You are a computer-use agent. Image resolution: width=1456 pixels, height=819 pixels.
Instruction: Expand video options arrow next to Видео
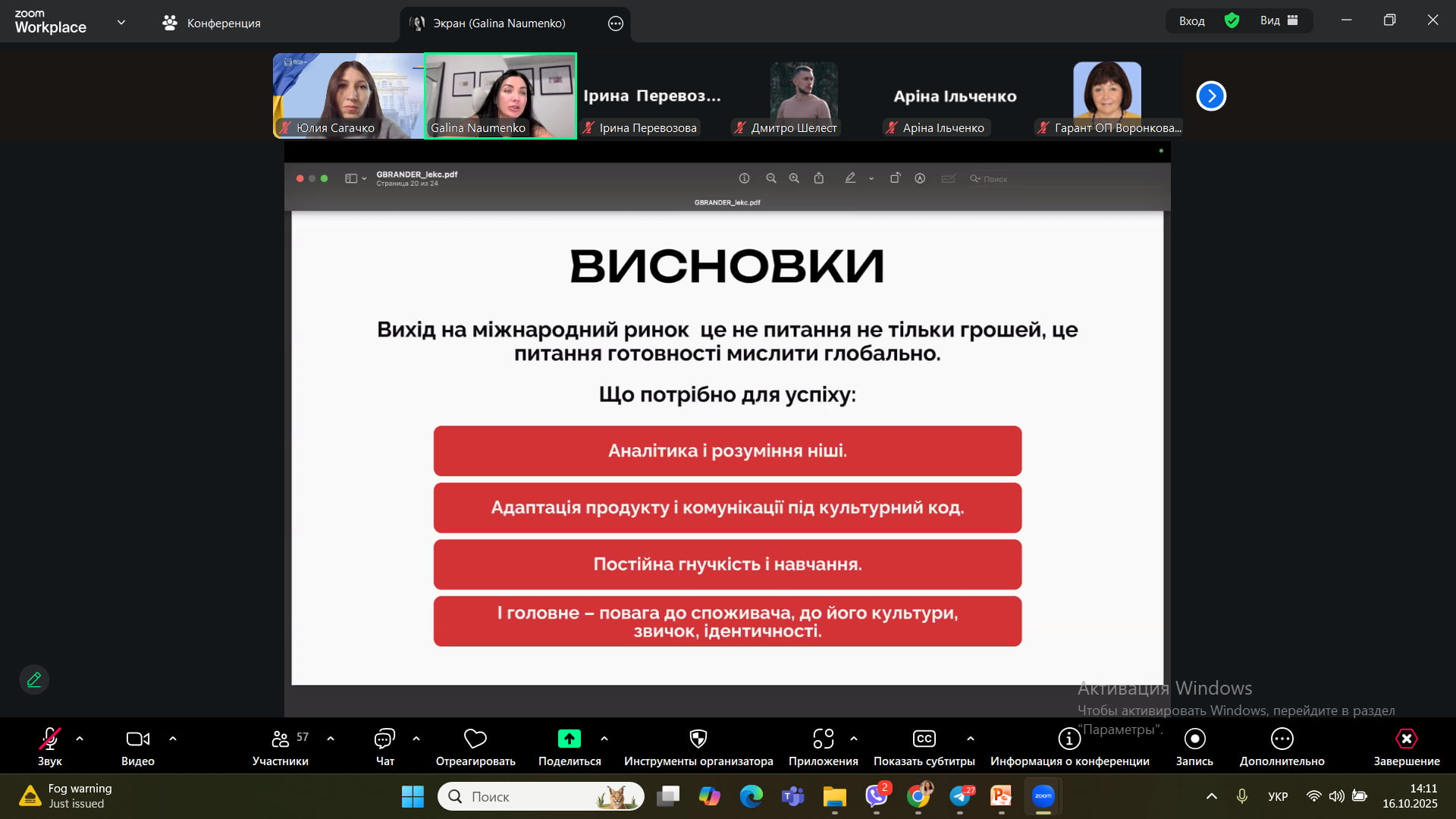(x=173, y=739)
